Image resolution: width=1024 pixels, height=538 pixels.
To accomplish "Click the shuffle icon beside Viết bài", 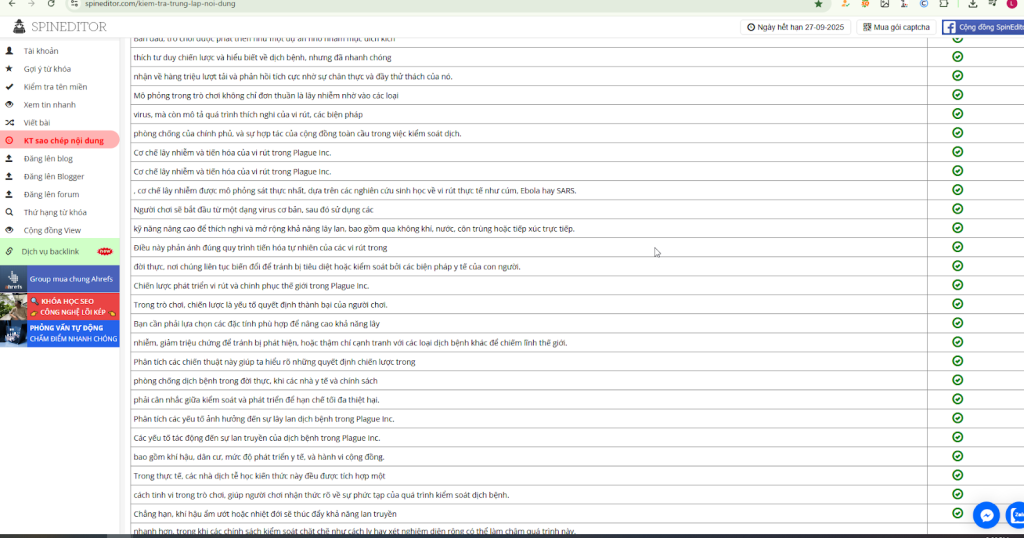I will pyautogui.click(x=9, y=122).
